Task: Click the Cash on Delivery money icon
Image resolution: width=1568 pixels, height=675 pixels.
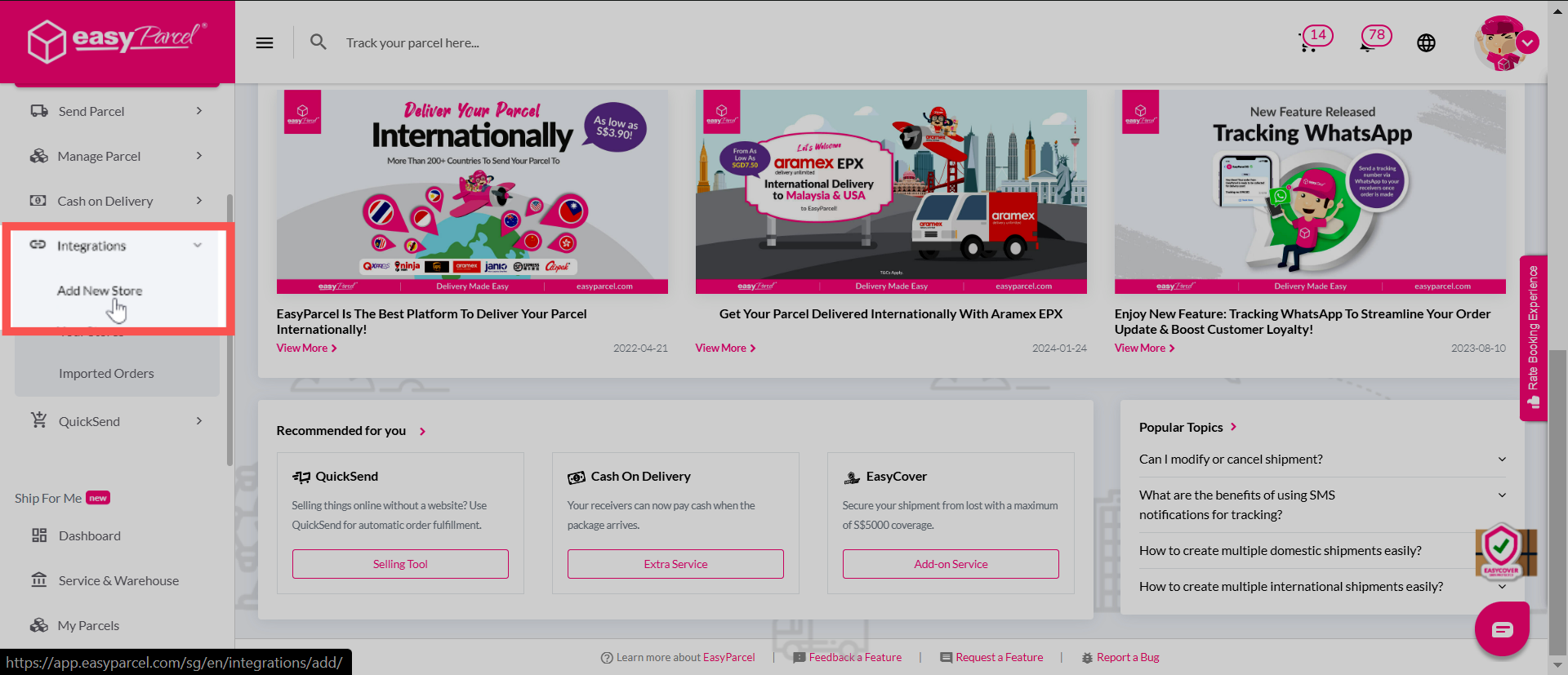Action: coord(38,201)
